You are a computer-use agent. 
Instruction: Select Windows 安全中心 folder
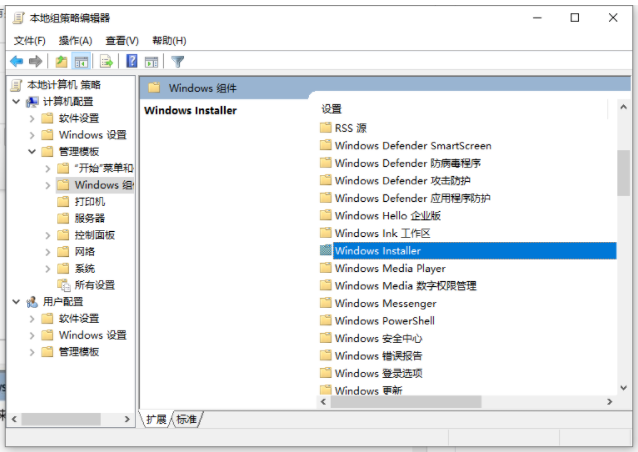pyautogui.click(x=378, y=338)
